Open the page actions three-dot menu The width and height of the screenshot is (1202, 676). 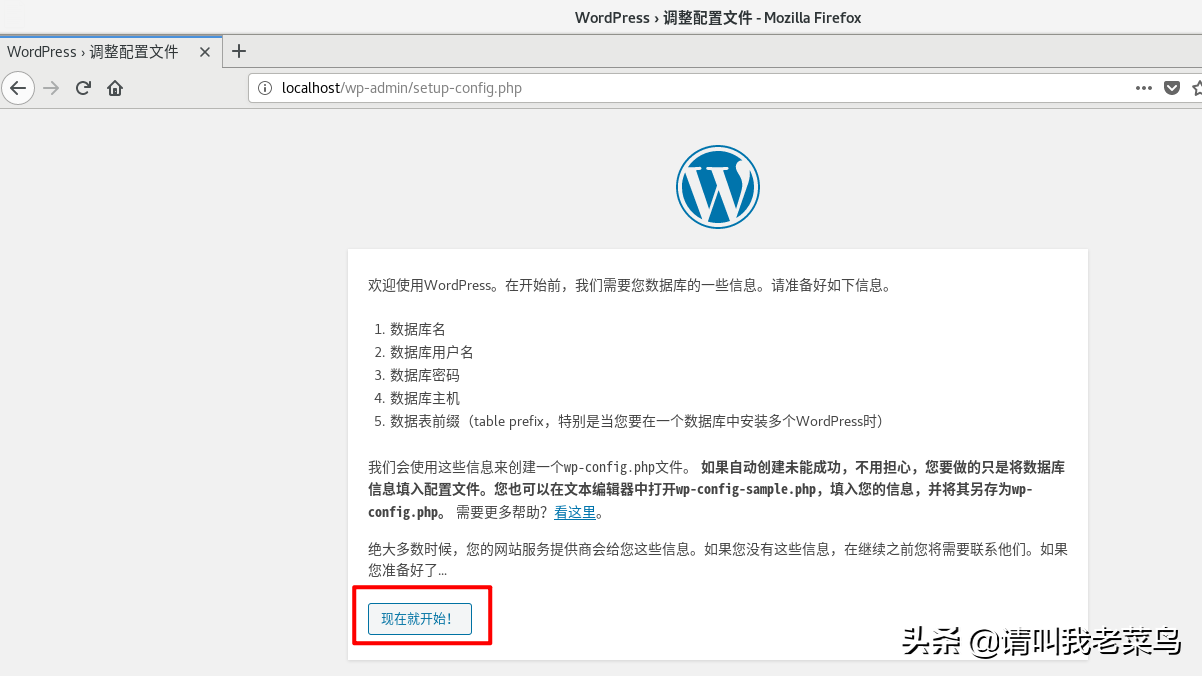pos(1144,88)
